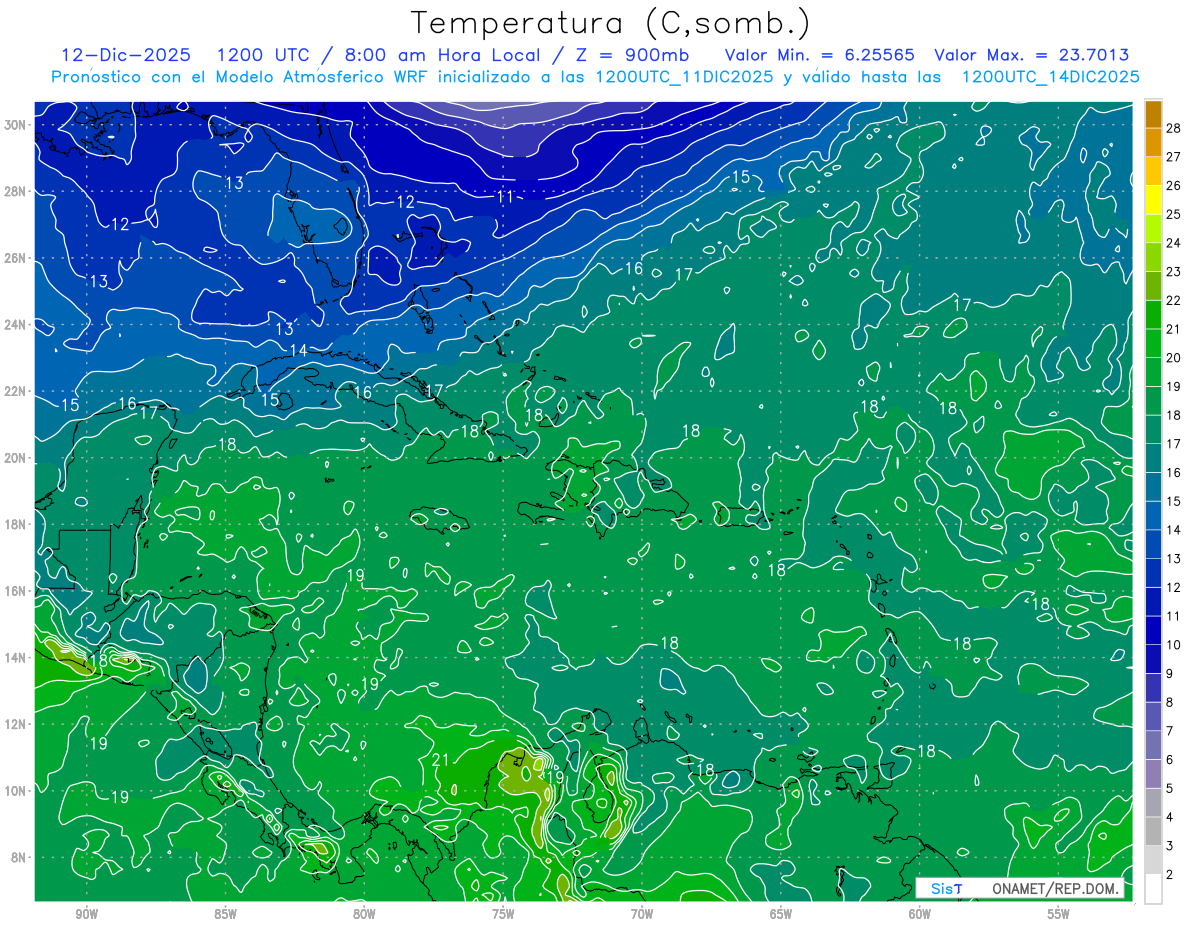Select the "55W" longitude label
1200x927 pixels.
(1059, 914)
